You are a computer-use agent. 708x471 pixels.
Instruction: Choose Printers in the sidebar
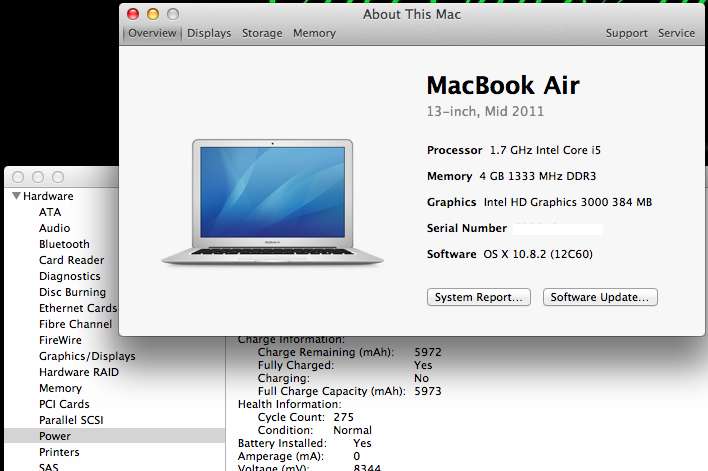(60, 452)
